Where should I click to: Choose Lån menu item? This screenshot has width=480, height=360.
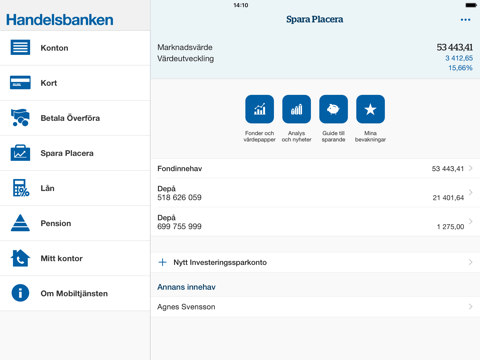pos(75,188)
